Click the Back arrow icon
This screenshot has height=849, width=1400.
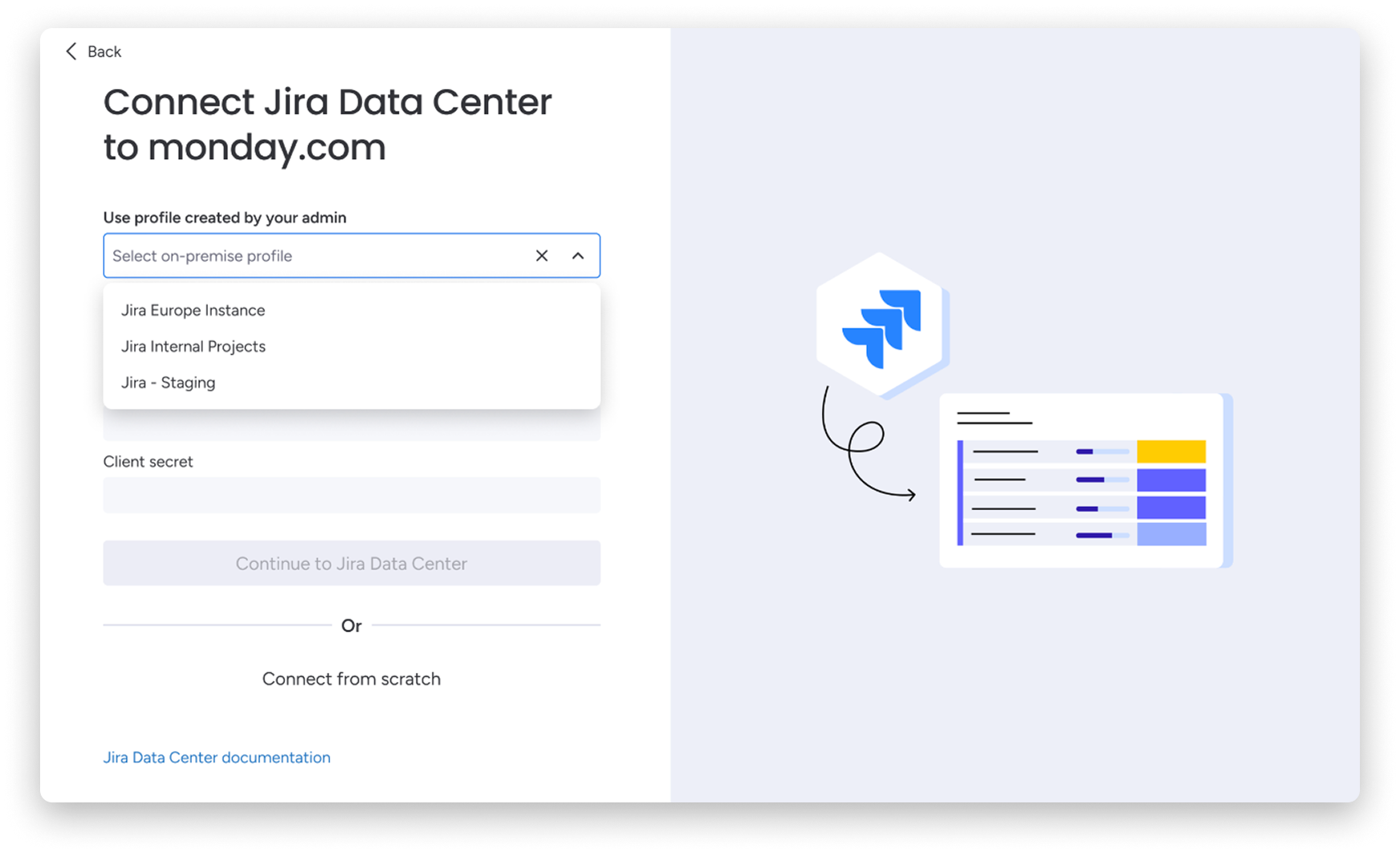pos(71,51)
